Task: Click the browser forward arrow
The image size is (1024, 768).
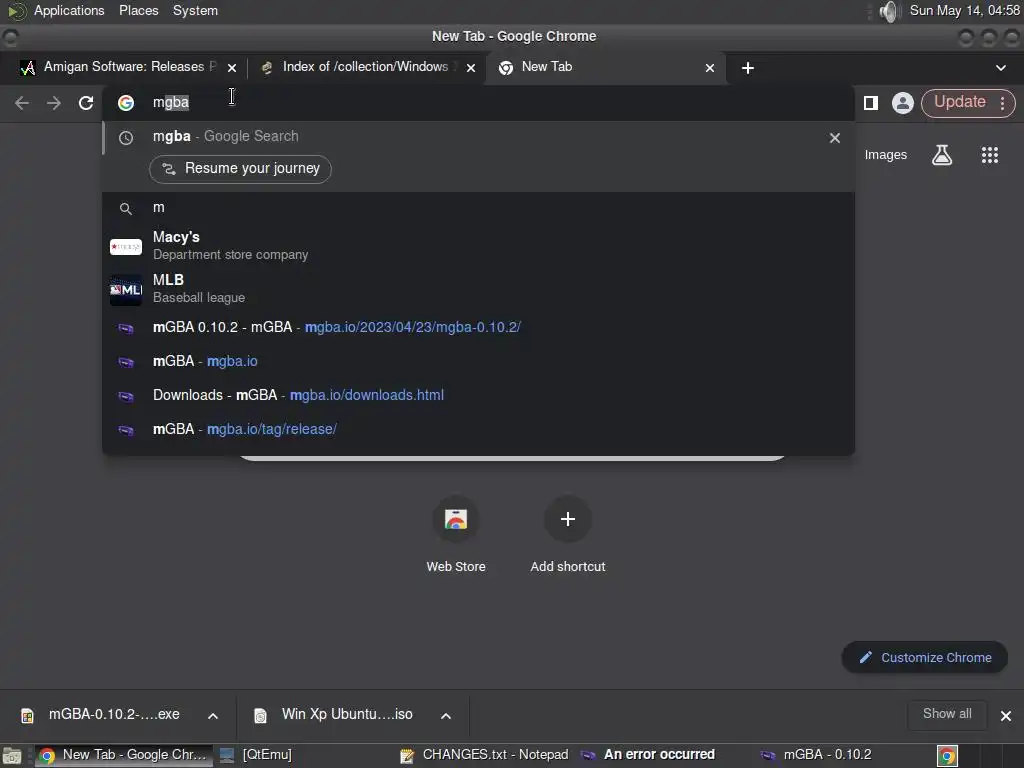Action: tap(54, 103)
